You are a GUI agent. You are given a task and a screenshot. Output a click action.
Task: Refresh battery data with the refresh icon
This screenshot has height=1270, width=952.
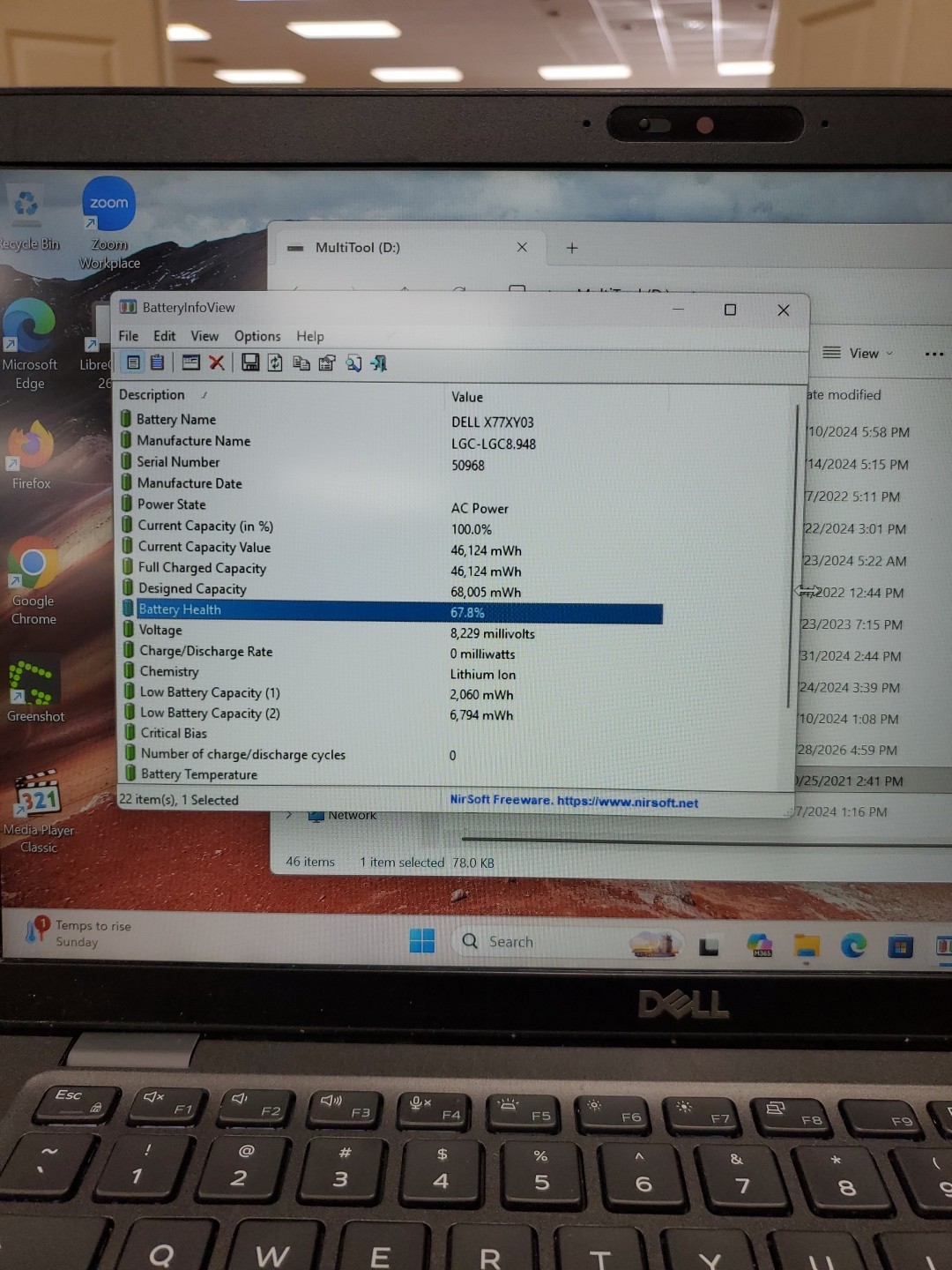[275, 363]
